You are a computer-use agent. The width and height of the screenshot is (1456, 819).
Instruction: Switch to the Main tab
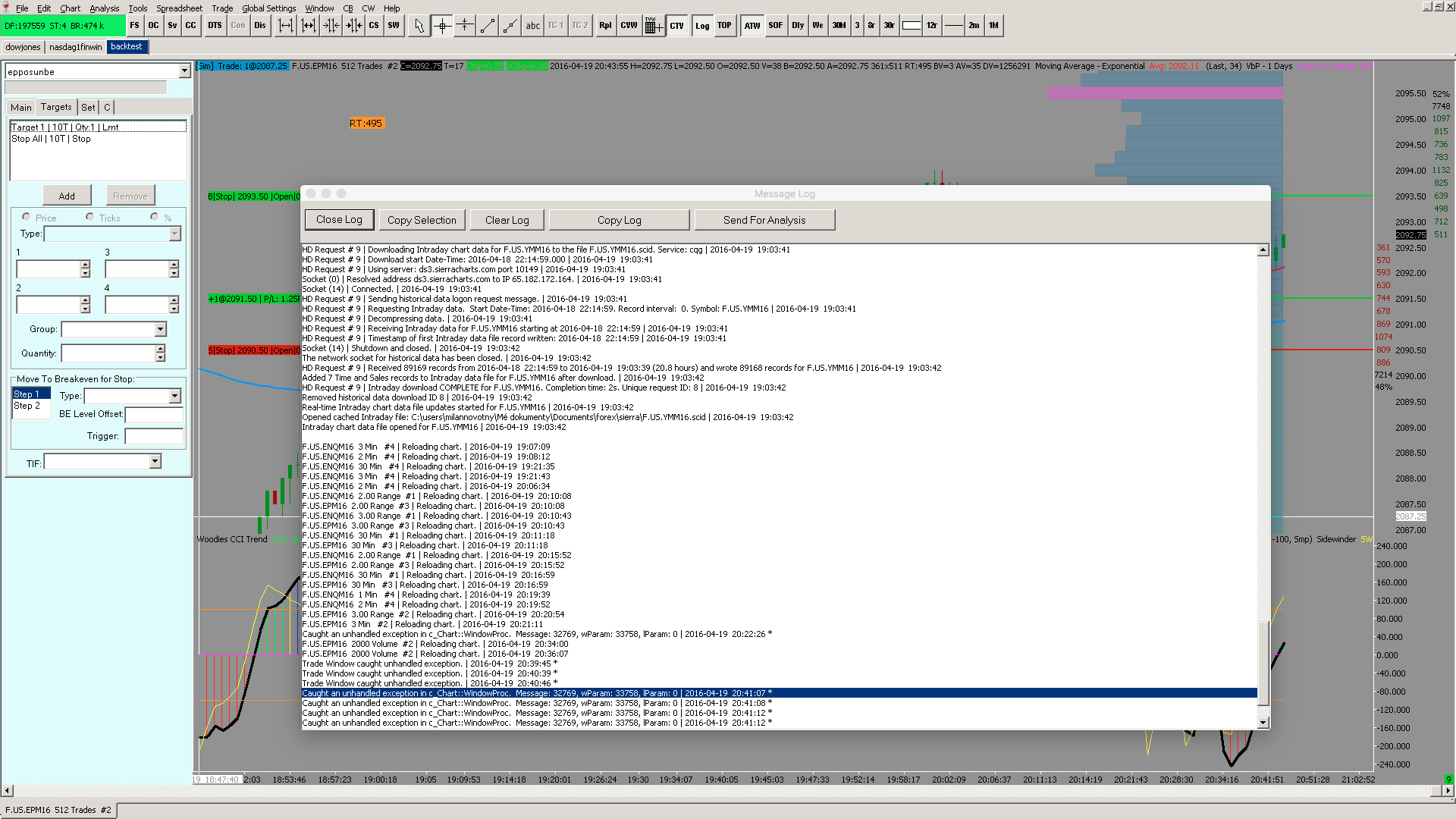pyautogui.click(x=20, y=108)
